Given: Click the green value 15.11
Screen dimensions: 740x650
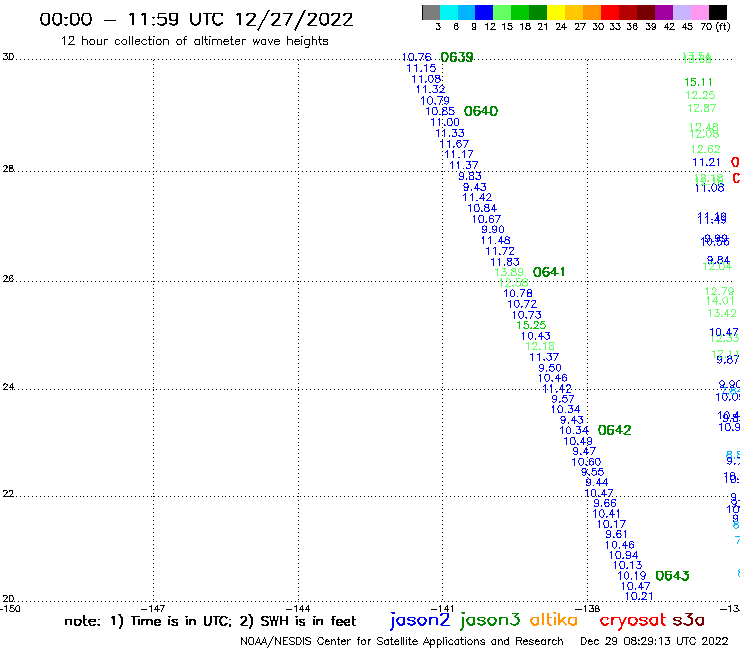Looking at the screenshot, I should pyautogui.click(x=698, y=83).
